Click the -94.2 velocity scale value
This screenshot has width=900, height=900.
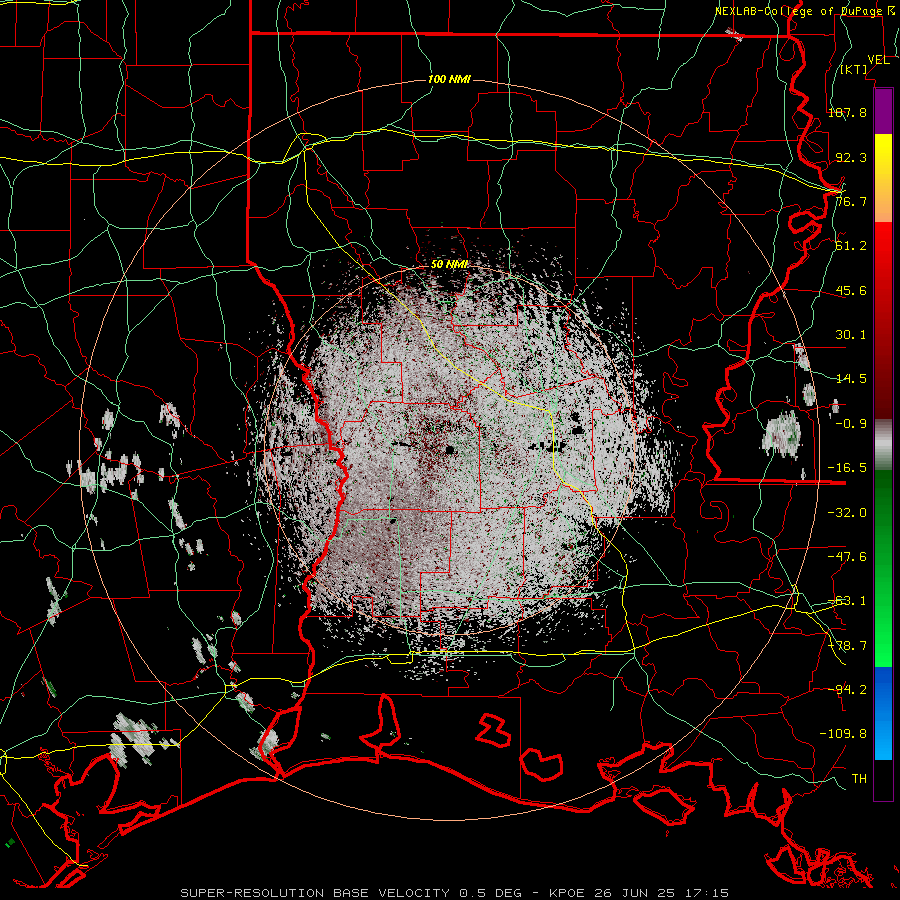pos(847,689)
